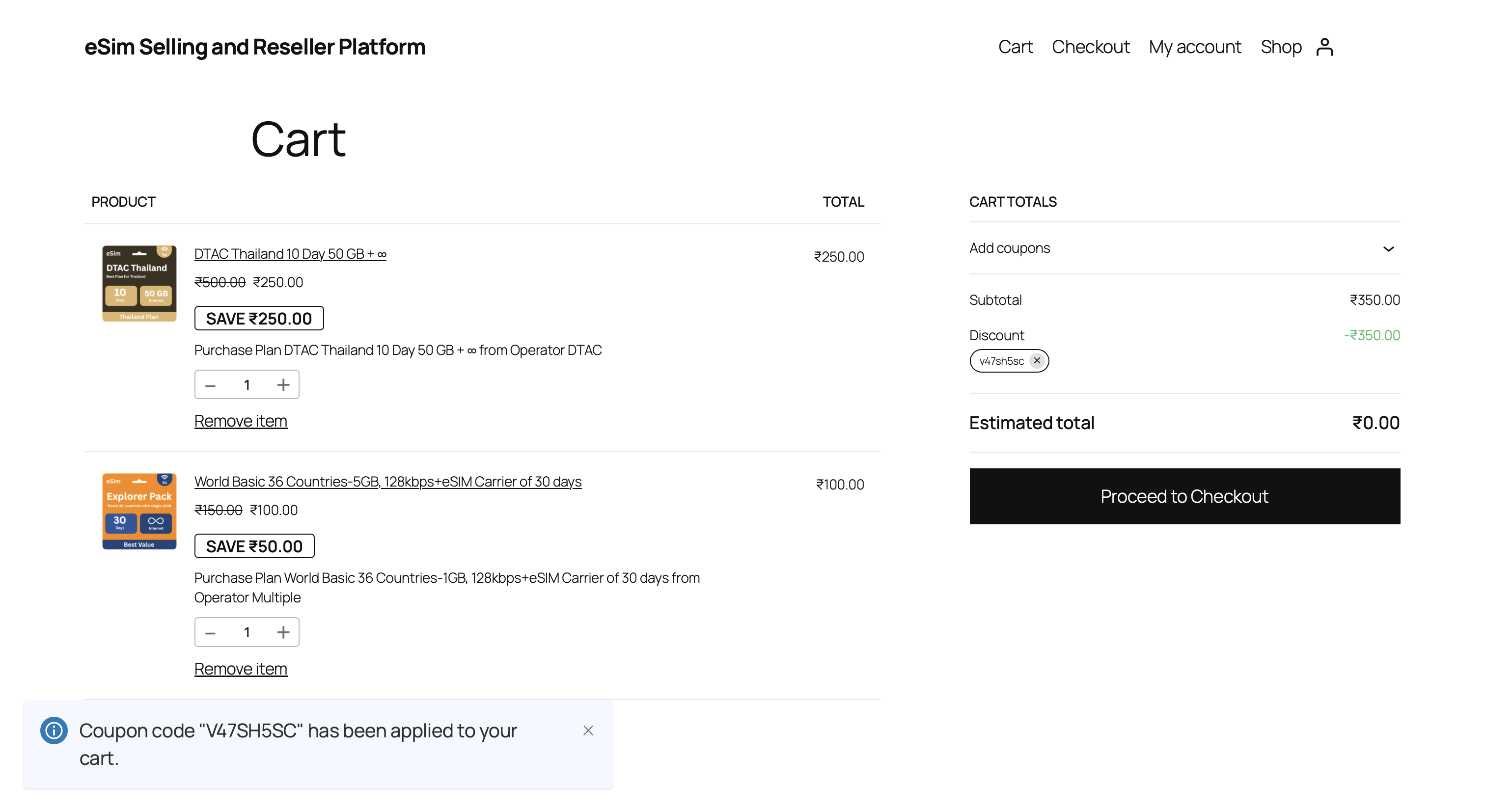
Task: Open My account from the navigation
Action: pos(1194,47)
